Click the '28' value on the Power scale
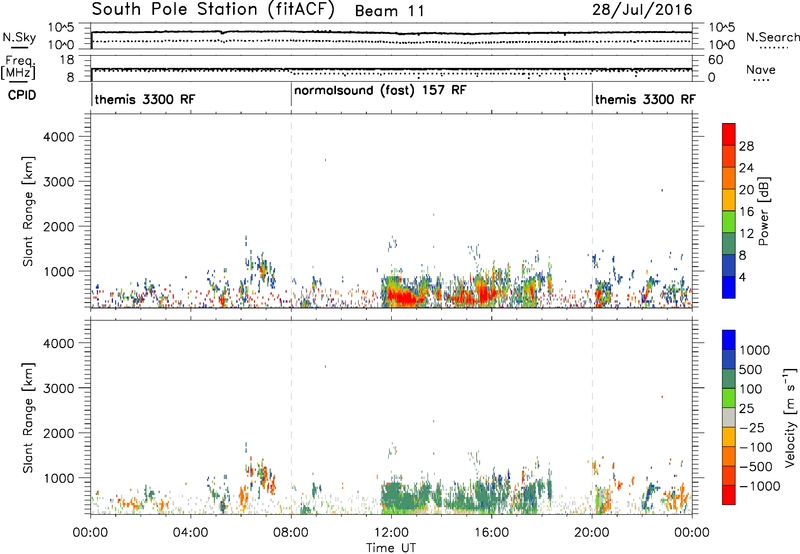This screenshot has height=554, width=800. (x=746, y=146)
